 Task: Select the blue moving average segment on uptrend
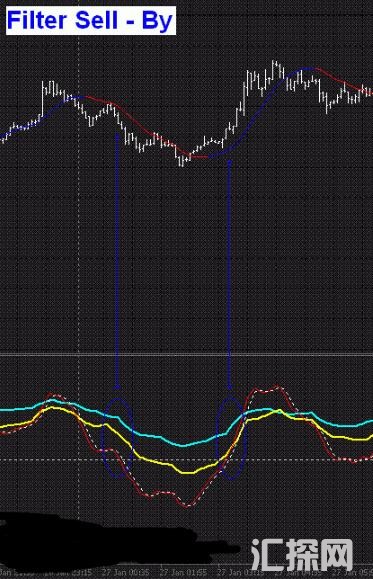[255, 111]
